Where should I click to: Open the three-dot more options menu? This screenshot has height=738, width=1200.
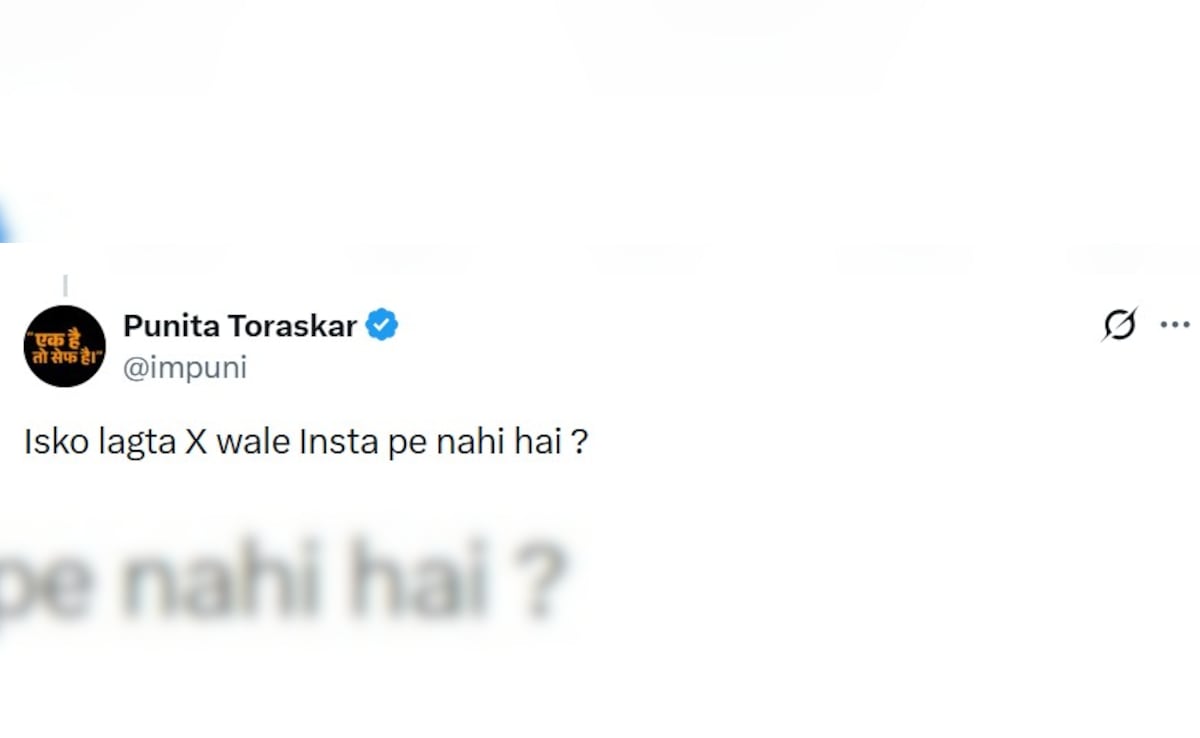(x=1175, y=325)
